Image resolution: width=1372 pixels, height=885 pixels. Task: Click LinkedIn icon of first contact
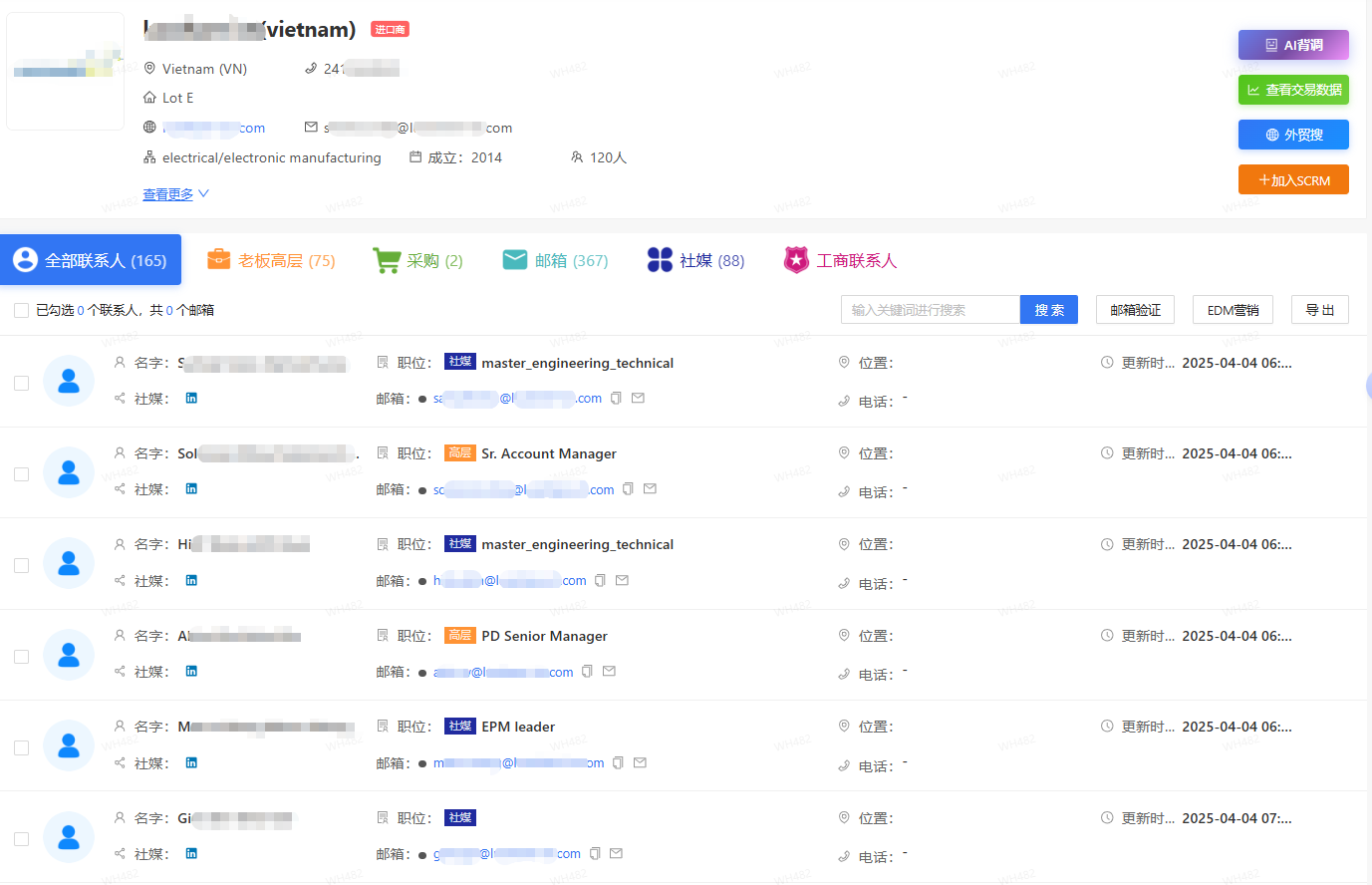(x=191, y=398)
